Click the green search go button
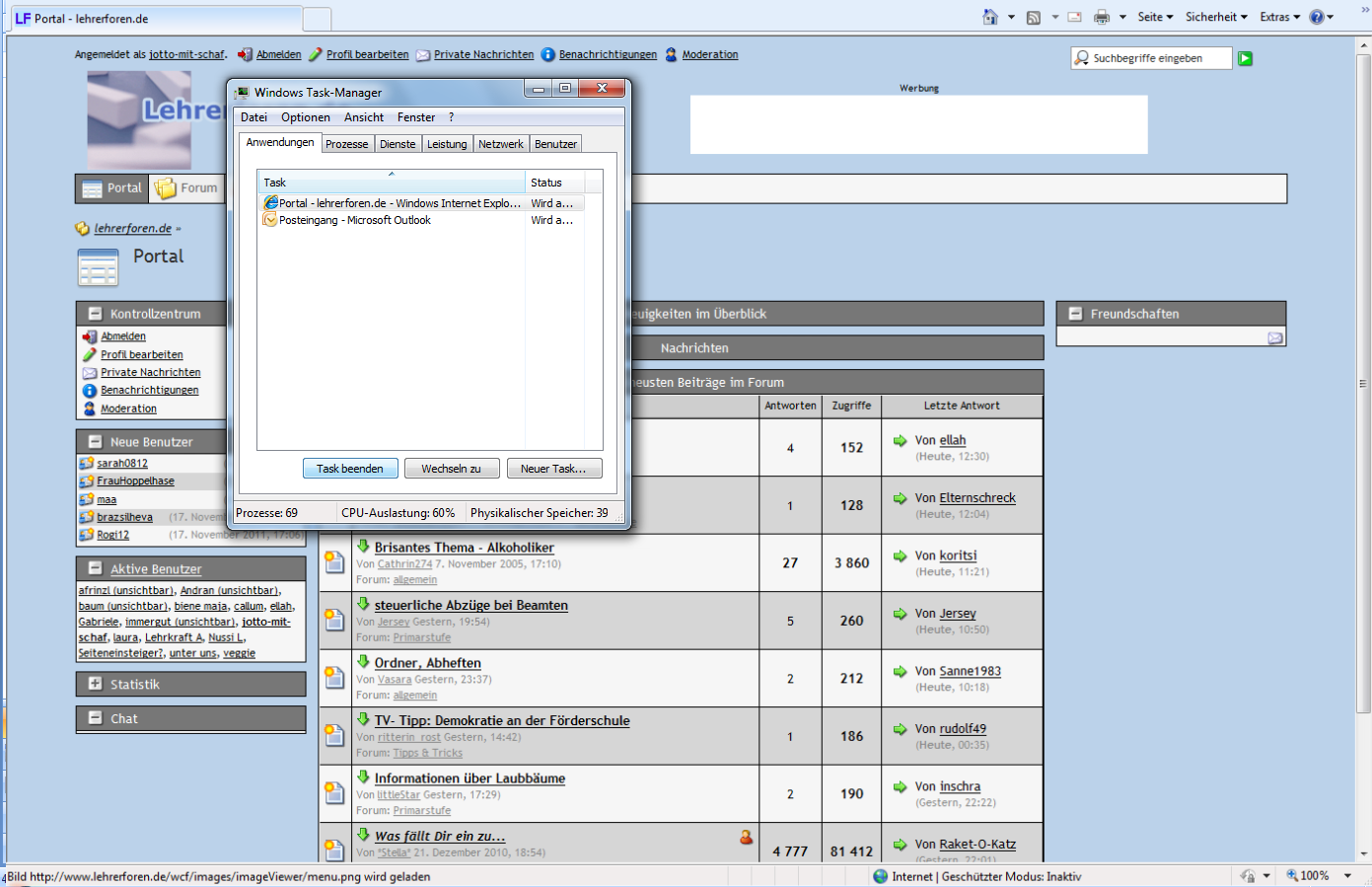 pos(1245,58)
